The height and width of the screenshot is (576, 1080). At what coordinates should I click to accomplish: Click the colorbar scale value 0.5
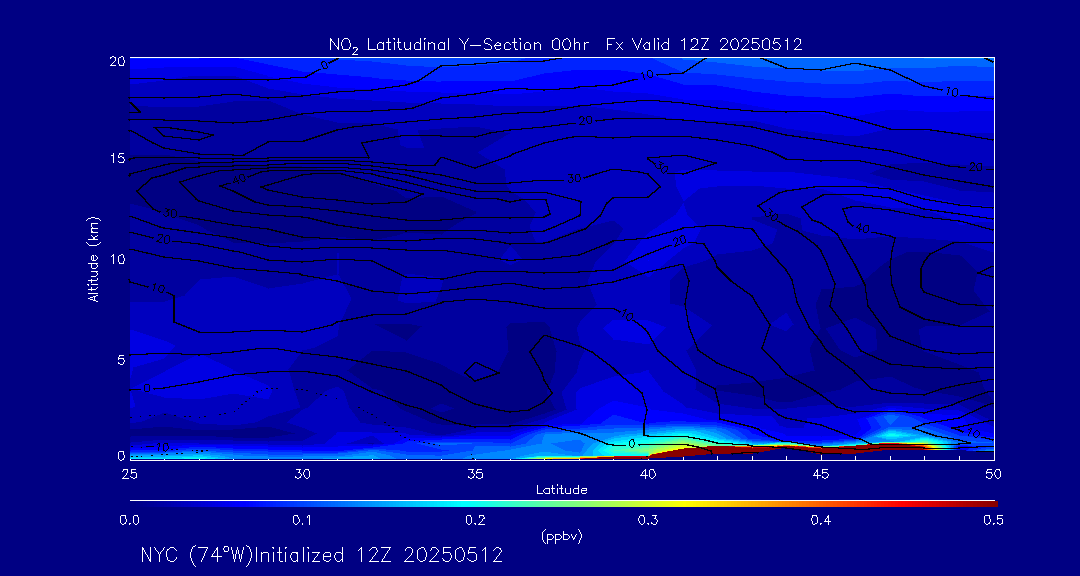click(994, 521)
